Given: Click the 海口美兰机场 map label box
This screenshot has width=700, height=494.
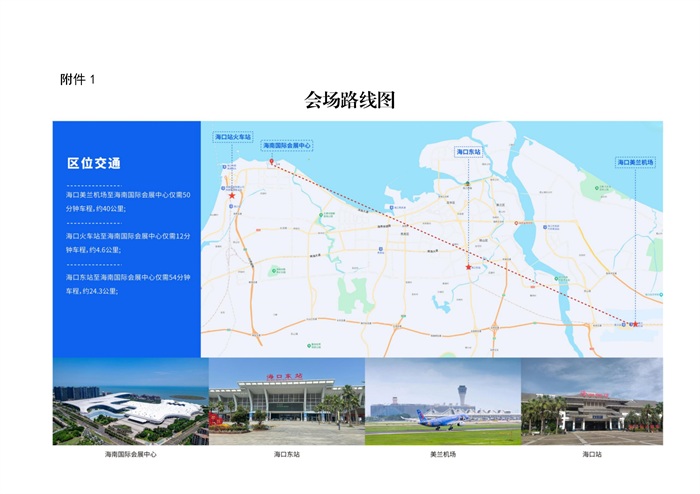Looking at the screenshot, I should (x=635, y=161).
